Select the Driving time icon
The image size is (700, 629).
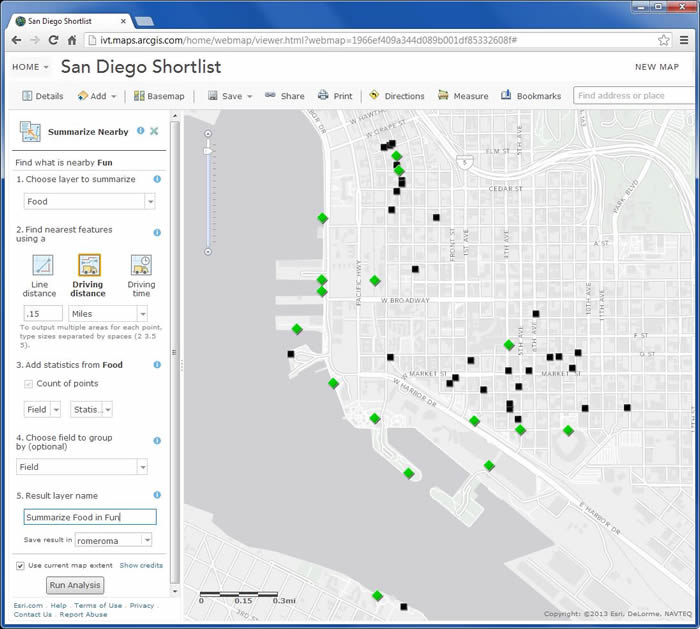coord(141,266)
